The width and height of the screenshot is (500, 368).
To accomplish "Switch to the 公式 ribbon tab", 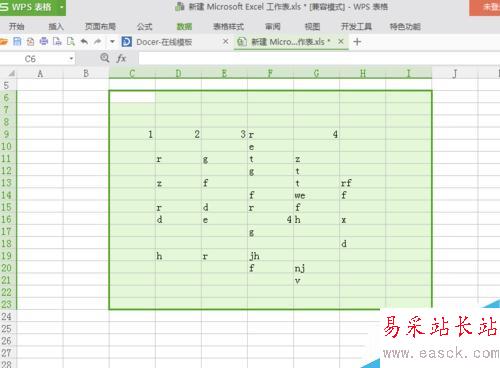I will pos(144,26).
